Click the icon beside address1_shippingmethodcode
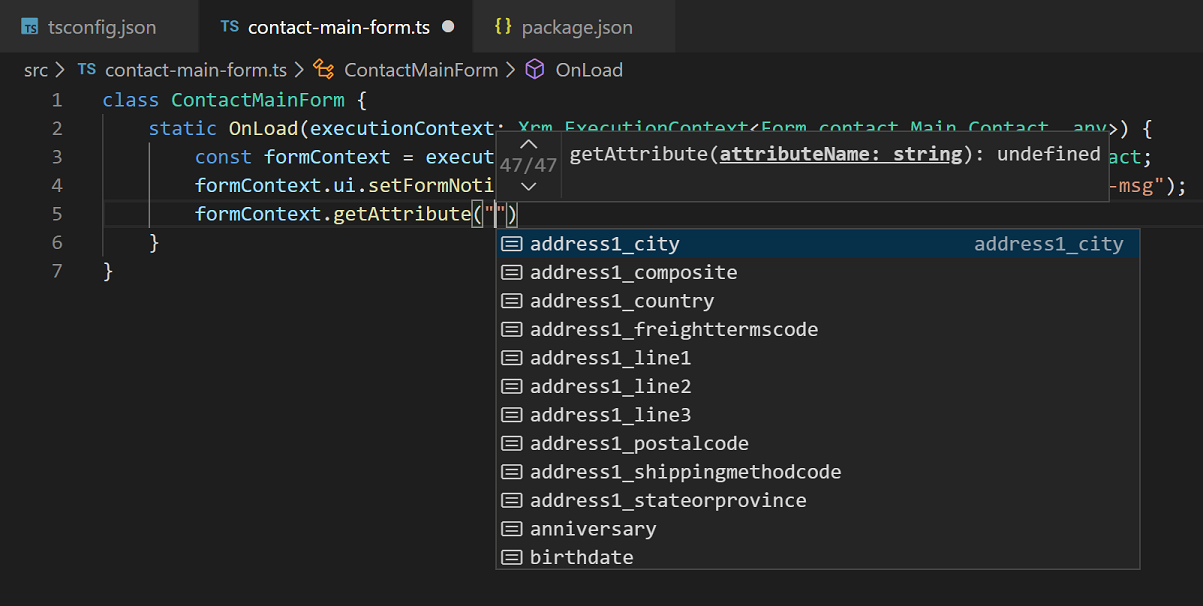The image size is (1203, 606). click(512, 472)
